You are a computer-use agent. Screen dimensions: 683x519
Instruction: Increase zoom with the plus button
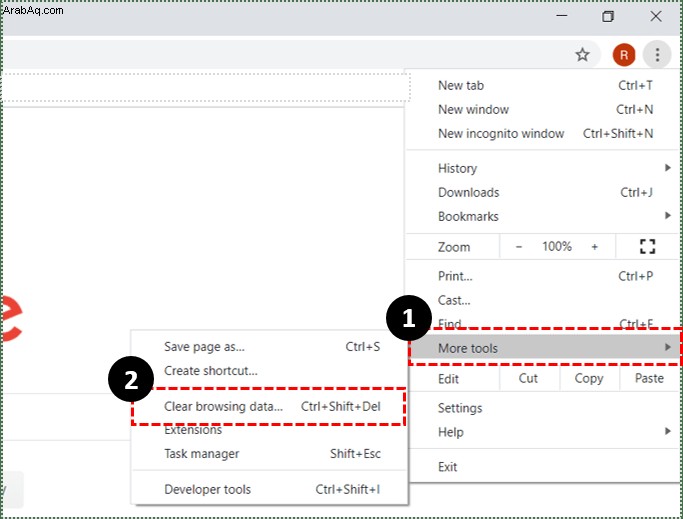coord(595,247)
